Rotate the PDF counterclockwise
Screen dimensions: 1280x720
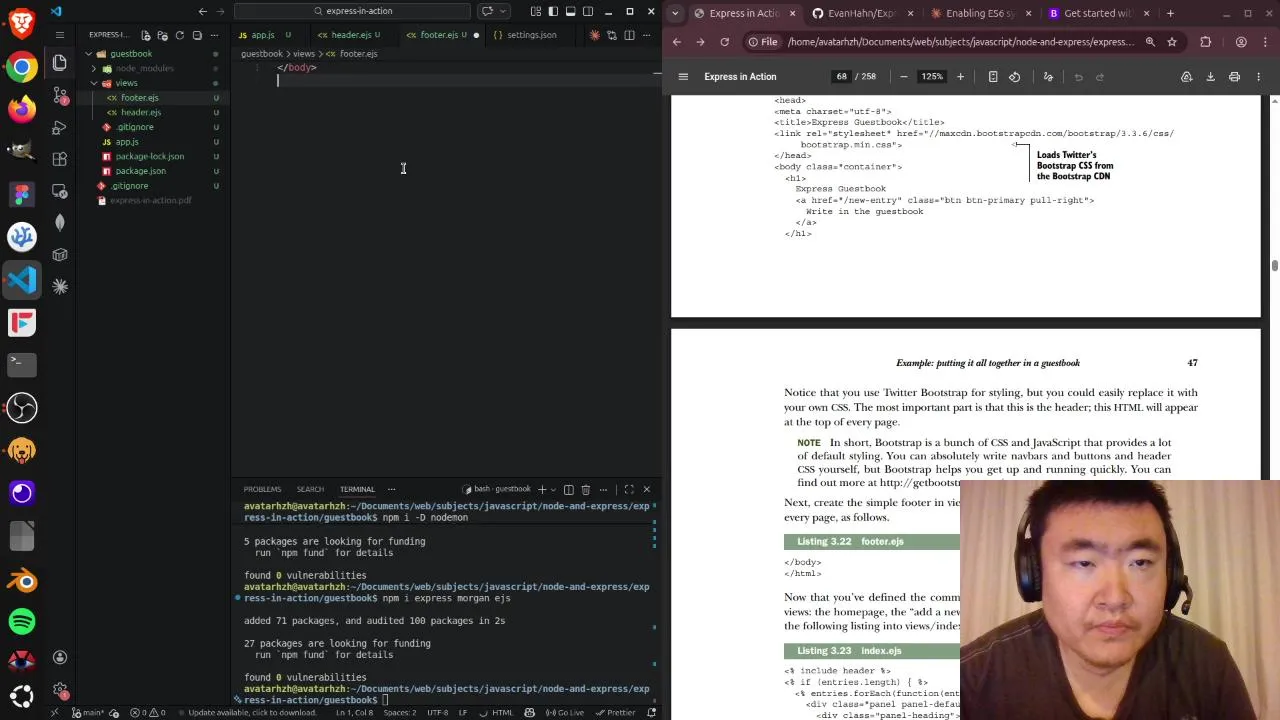coord(1014,77)
